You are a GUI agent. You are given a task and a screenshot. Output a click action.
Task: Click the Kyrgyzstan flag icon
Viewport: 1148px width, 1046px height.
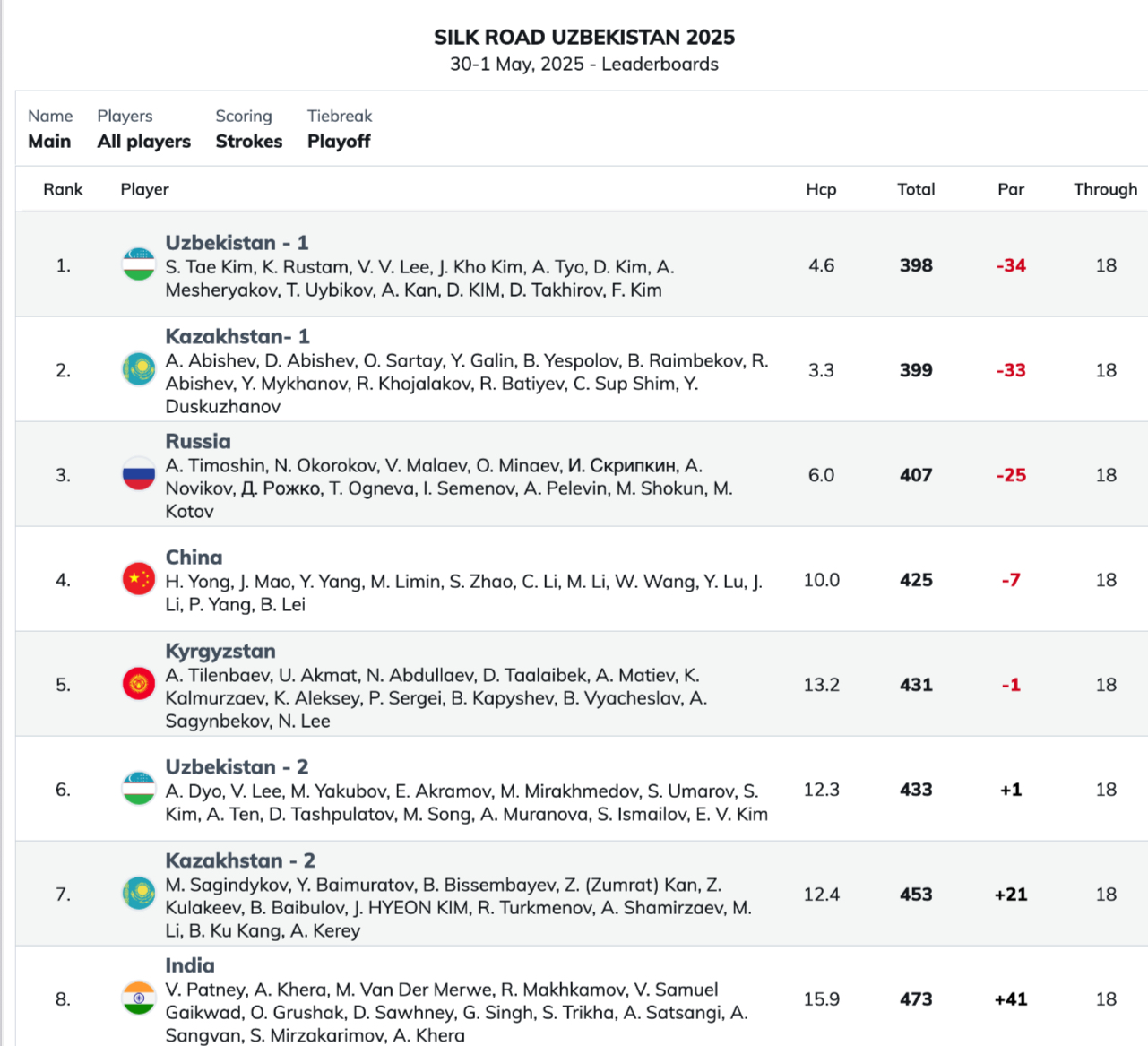(139, 684)
